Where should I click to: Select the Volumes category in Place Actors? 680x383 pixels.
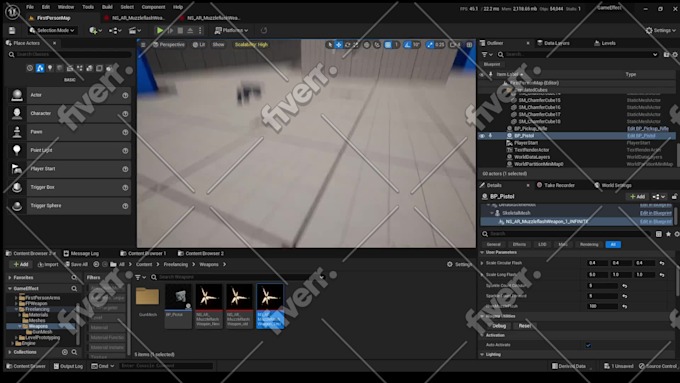99,68
